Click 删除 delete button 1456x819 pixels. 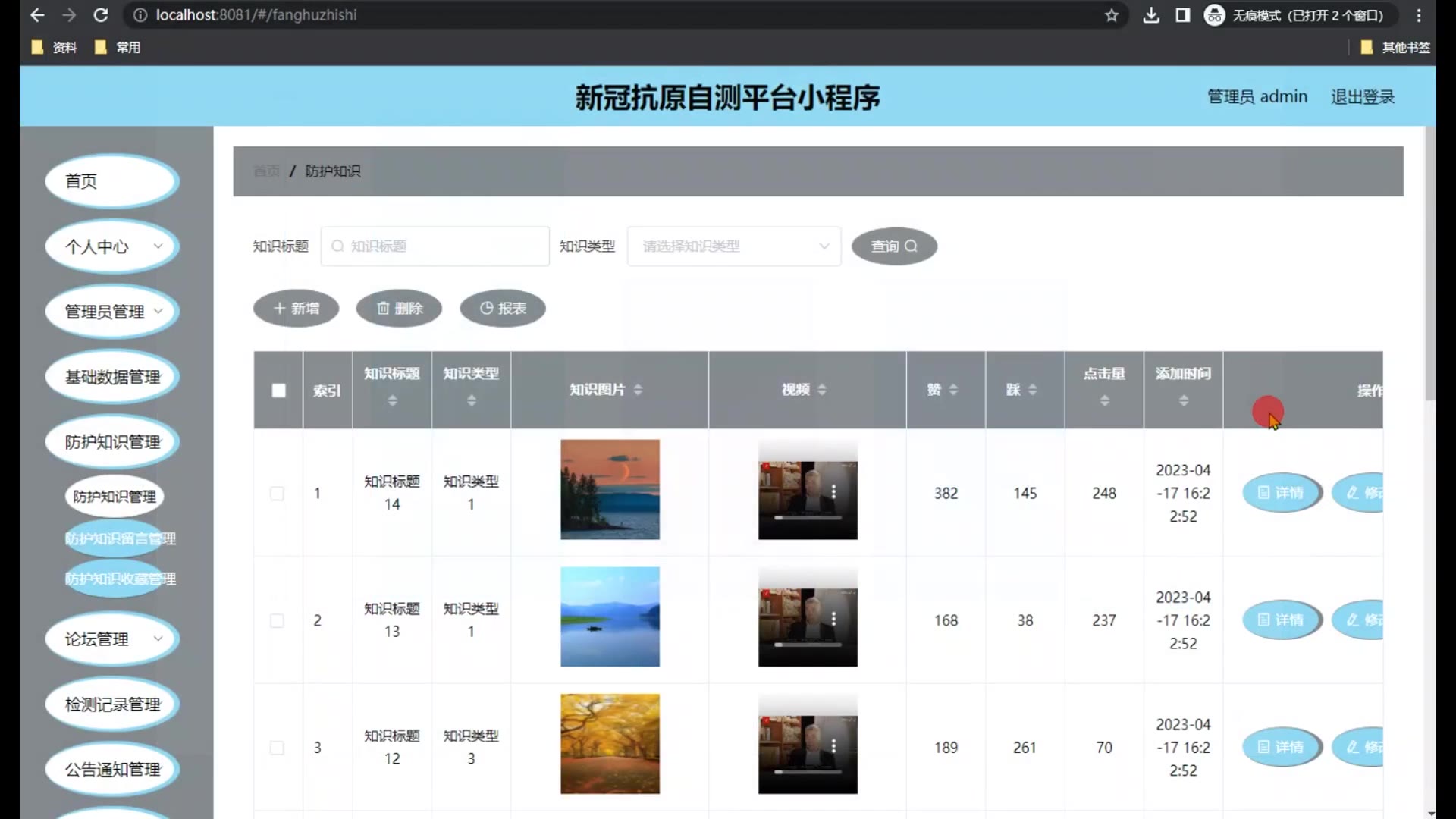click(x=399, y=309)
